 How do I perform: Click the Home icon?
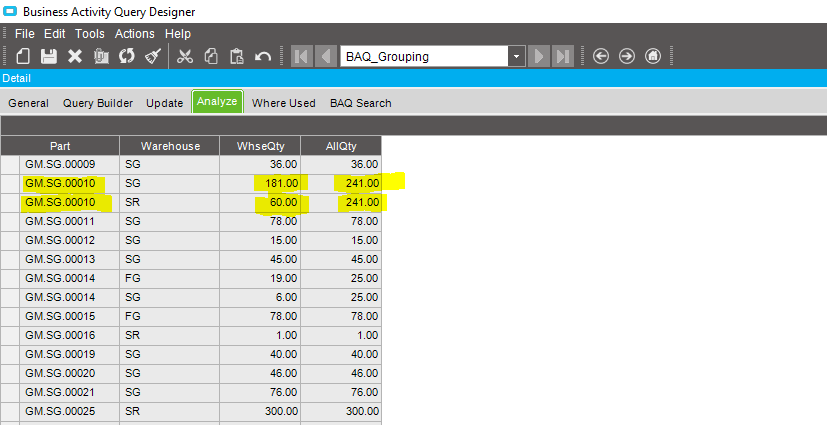click(x=653, y=56)
